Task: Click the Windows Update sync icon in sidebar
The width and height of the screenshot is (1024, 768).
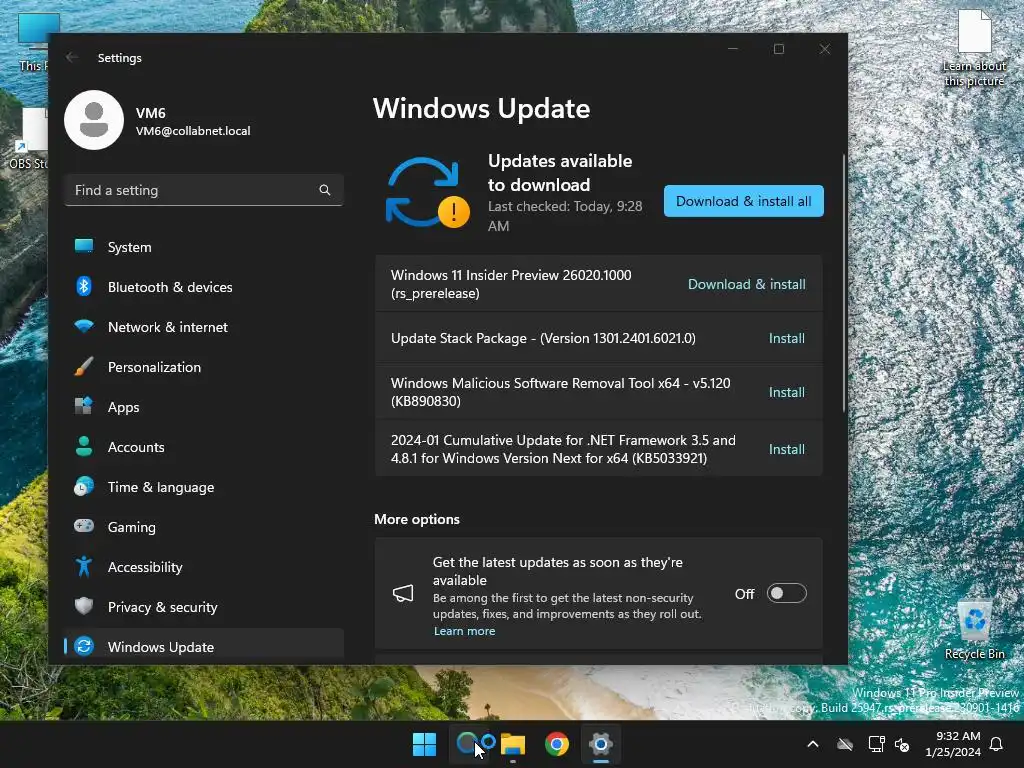Action: click(x=84, y=646)
